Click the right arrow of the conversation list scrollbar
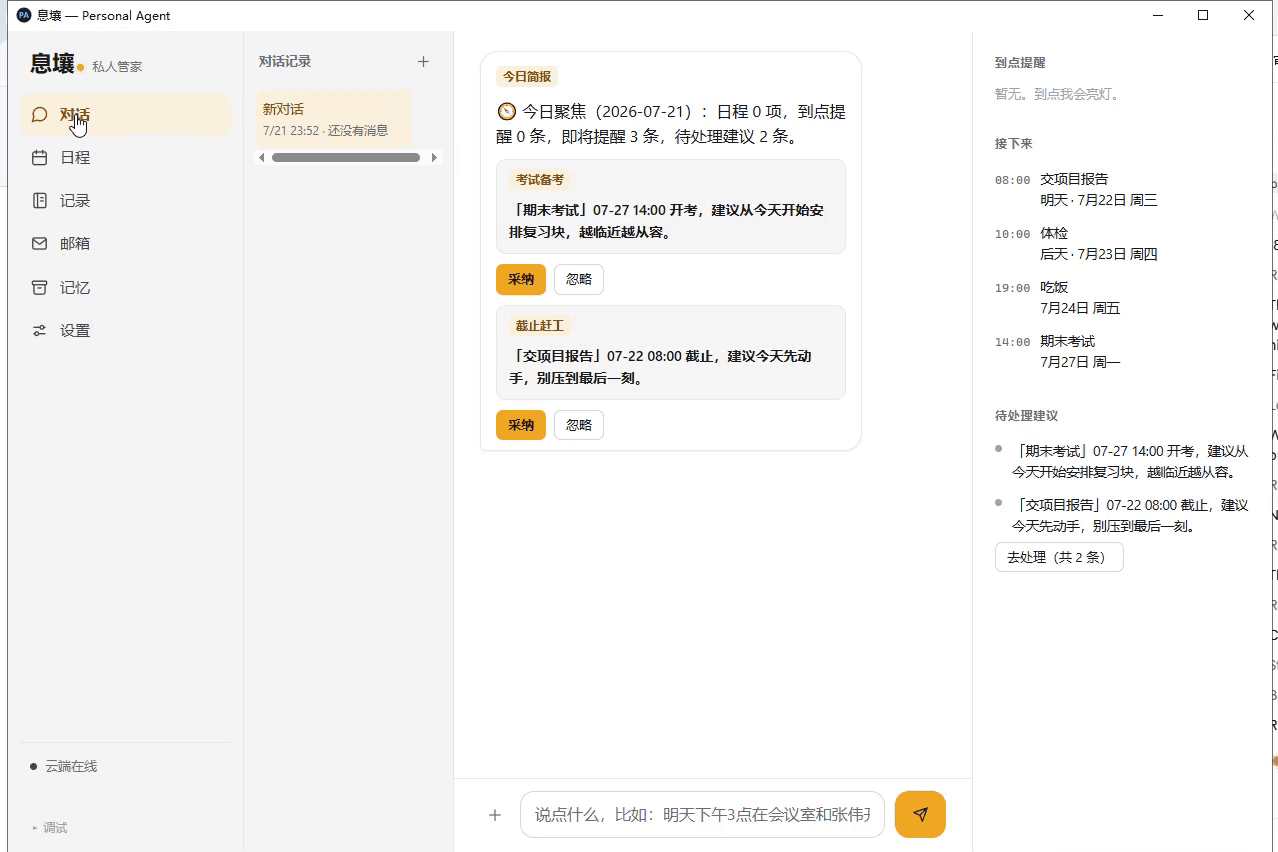This screenshot has width=1278, height=852. [434, 158]
